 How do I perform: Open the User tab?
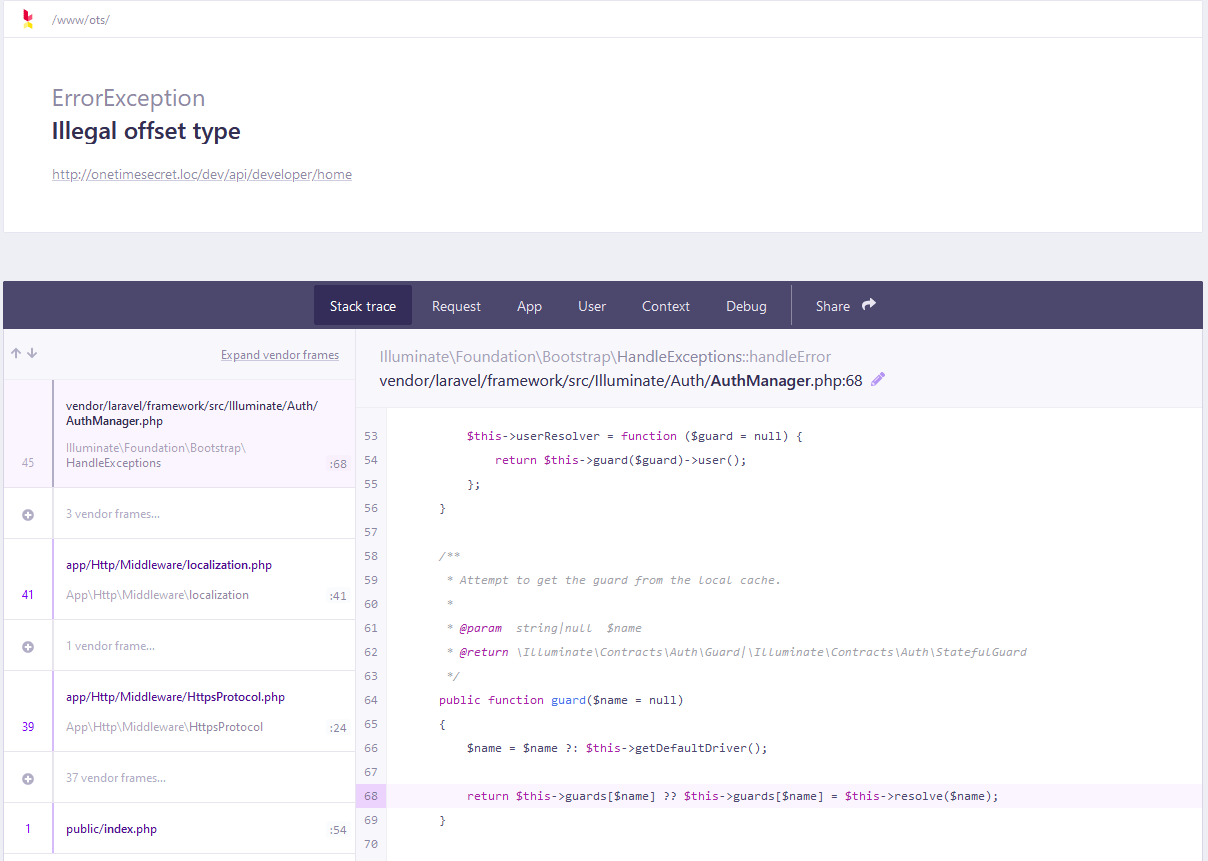click(592, 306)
